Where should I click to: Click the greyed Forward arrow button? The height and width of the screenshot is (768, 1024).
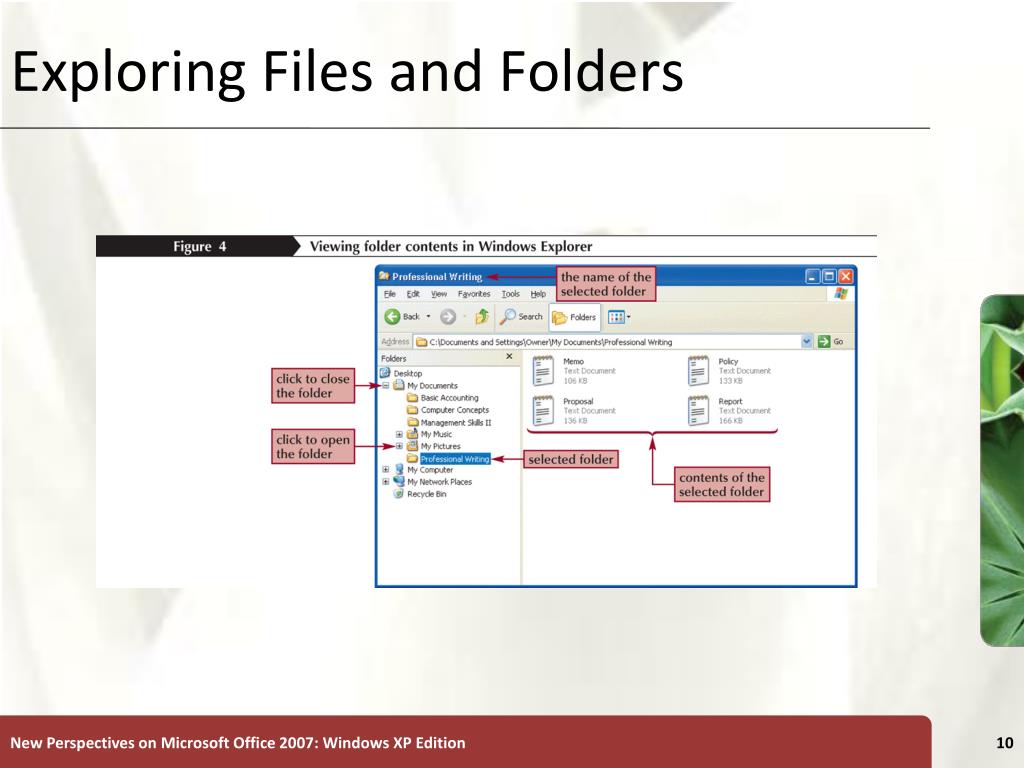click(x=448, y=317)
